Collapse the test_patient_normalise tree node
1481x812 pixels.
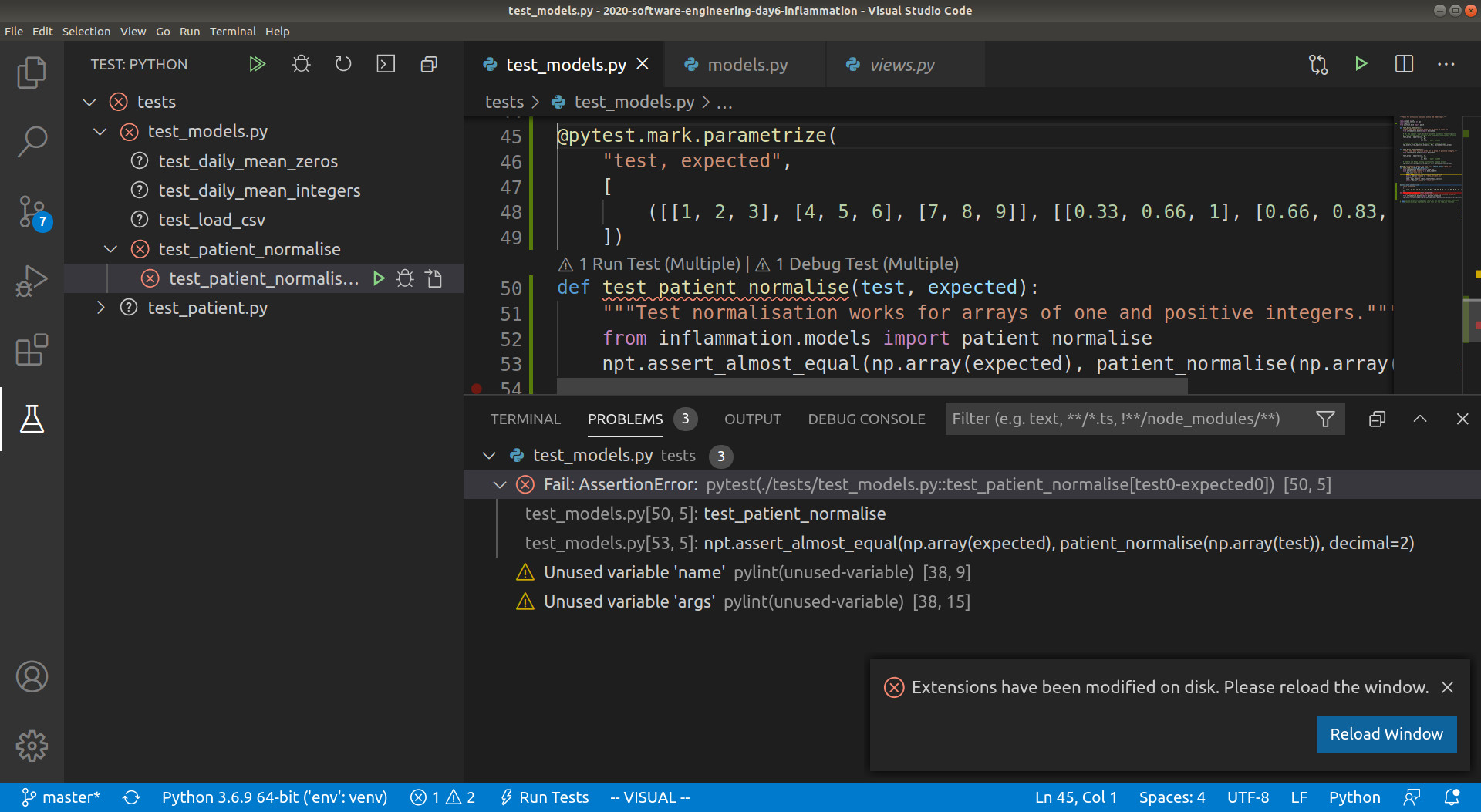click(110, 248)
